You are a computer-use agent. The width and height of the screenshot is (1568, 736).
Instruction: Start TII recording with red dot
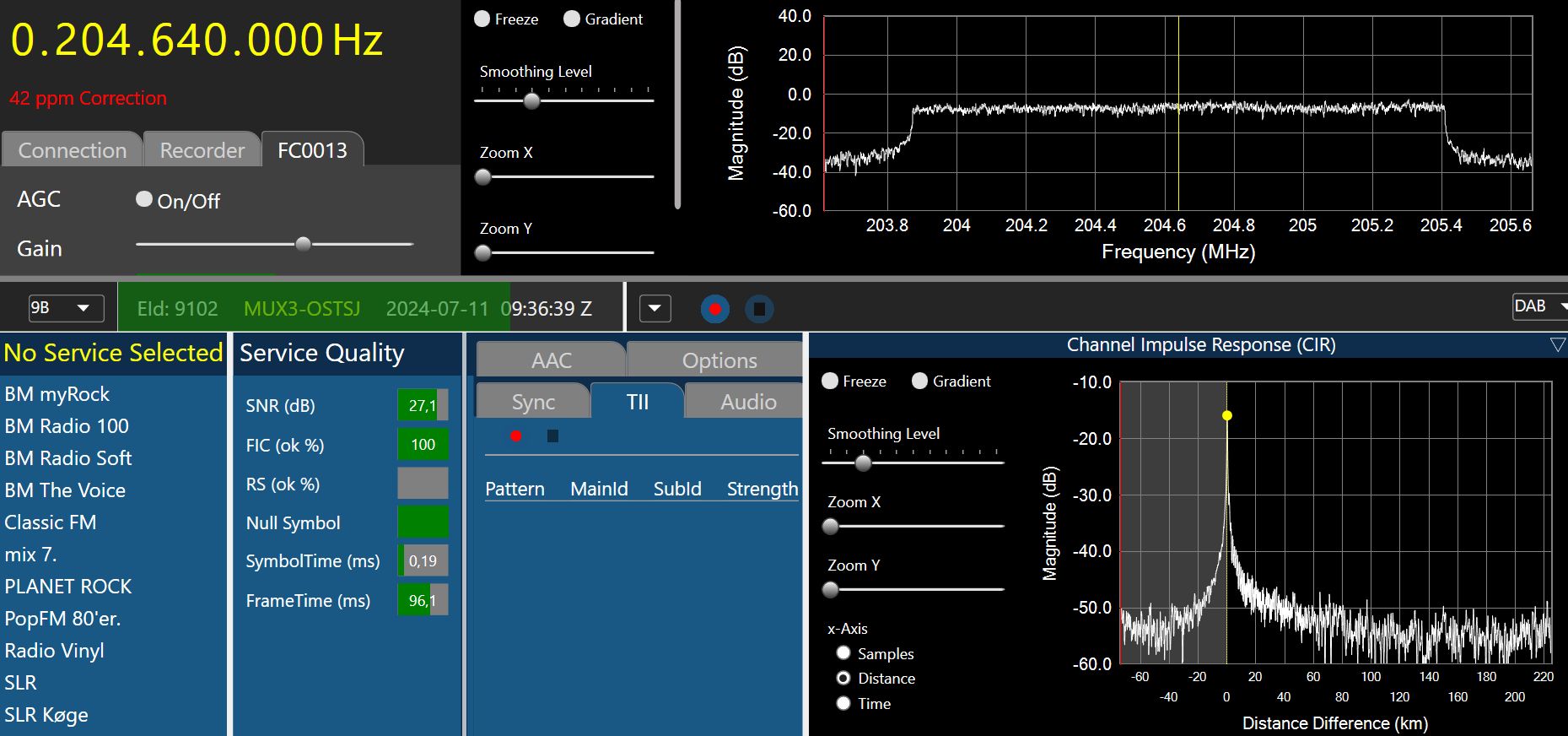tap(516, 436)
